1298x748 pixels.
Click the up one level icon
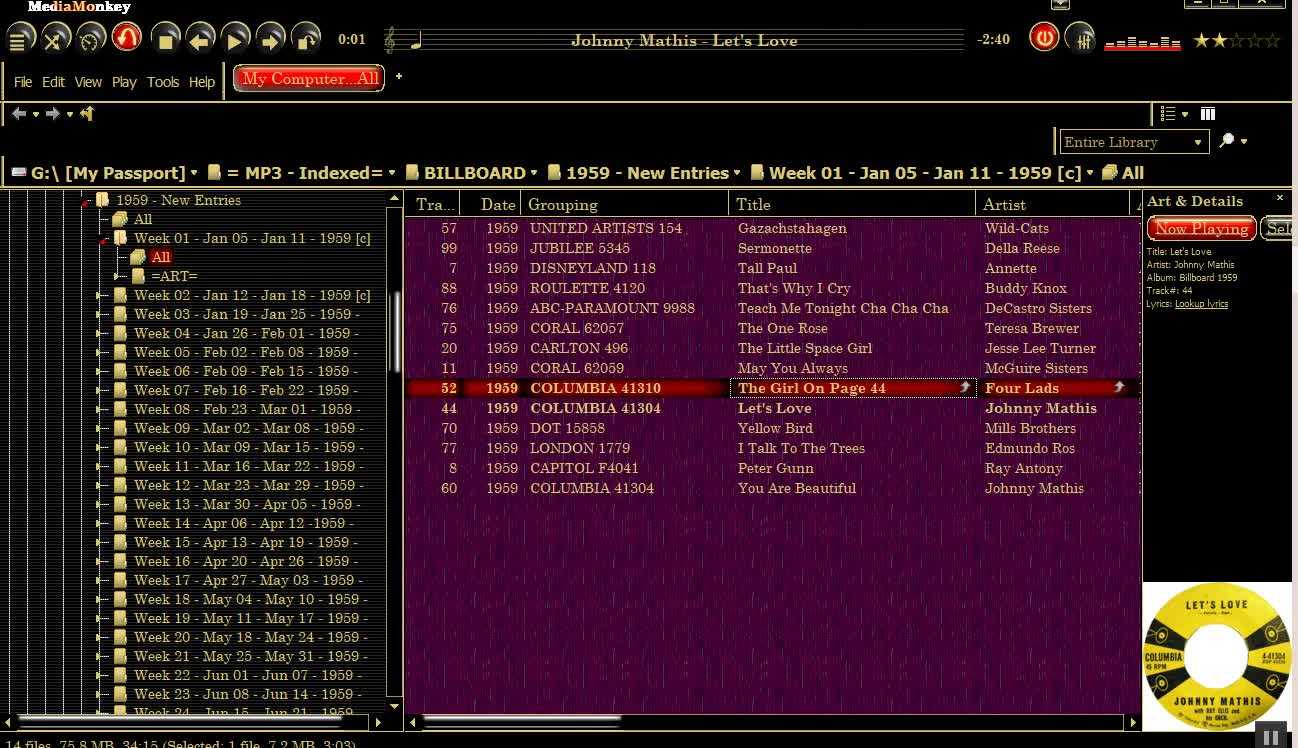click(87, 114)
